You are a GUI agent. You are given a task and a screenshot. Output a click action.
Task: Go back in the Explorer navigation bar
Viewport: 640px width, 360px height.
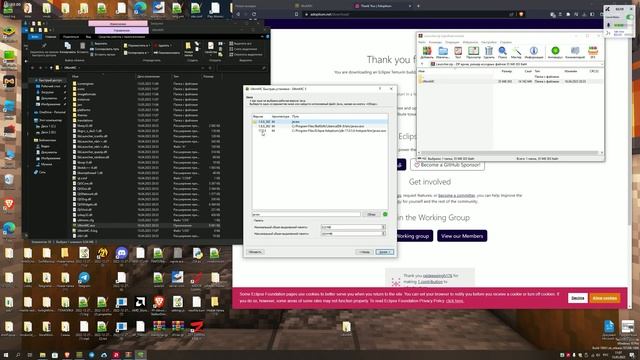pos(33,68)
